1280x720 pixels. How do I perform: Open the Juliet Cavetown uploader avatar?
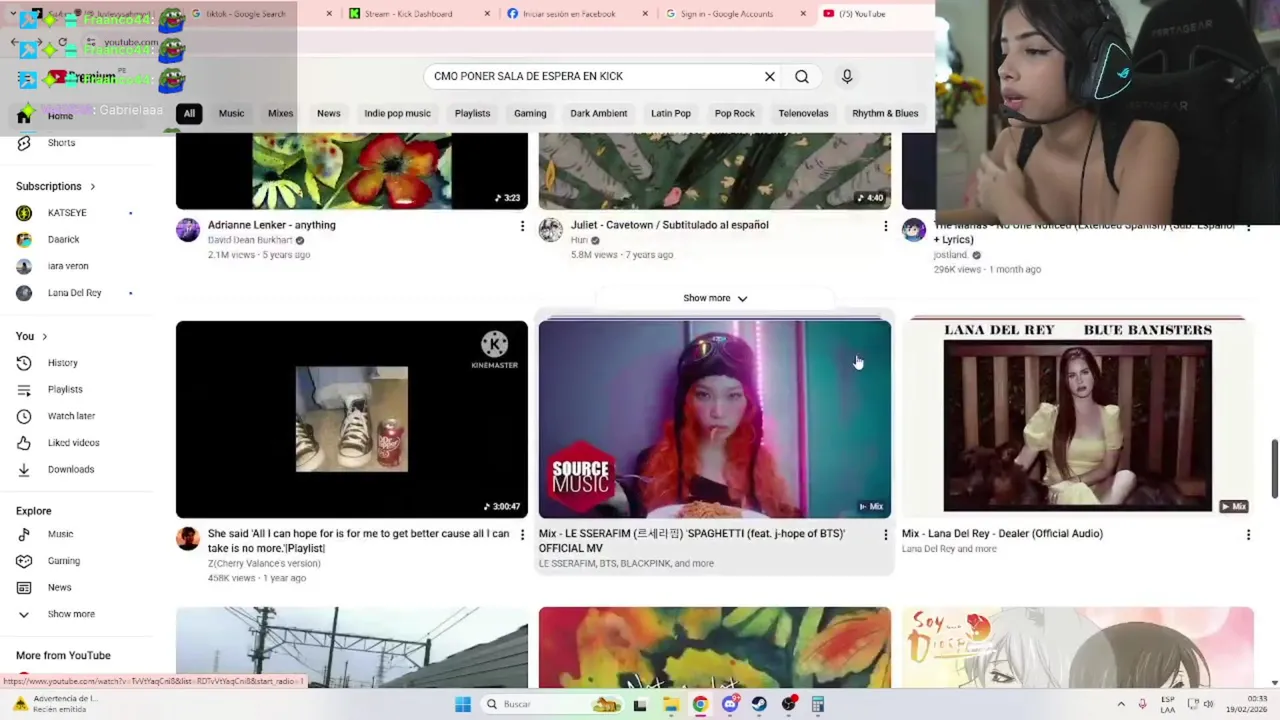[551, 231]
